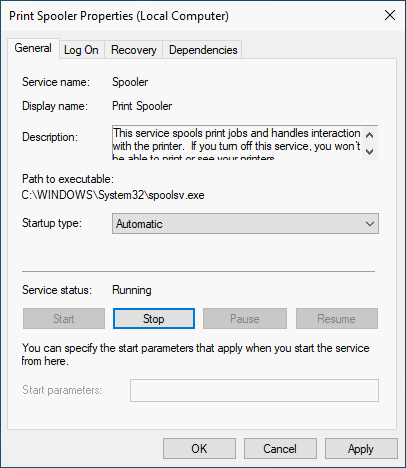Expand the Startup type chevron arrow
This screenshot has height=468, width=406.
pos(370,224)
